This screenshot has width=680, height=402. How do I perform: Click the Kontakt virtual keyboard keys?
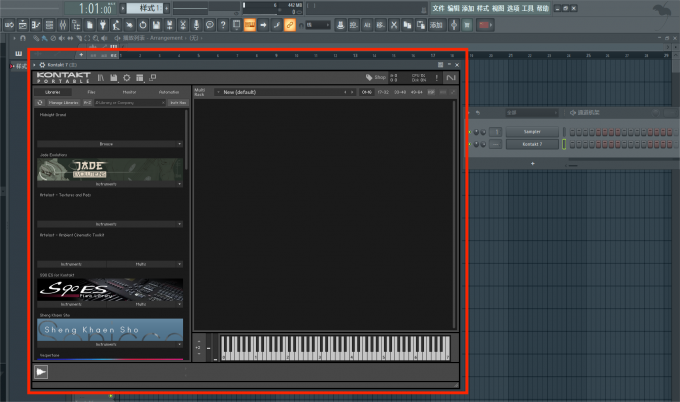tap(335, 348)
